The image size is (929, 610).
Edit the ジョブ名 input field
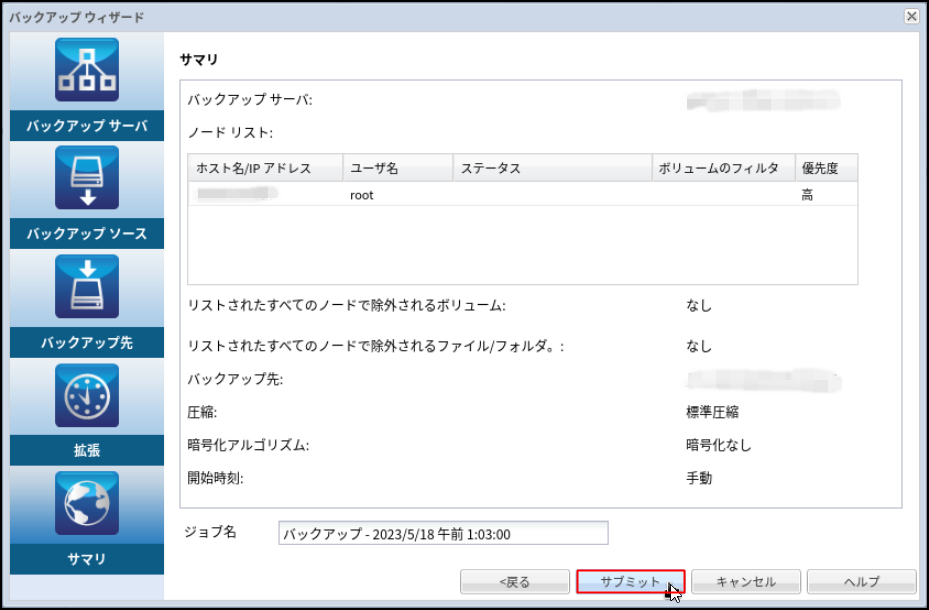443,533
